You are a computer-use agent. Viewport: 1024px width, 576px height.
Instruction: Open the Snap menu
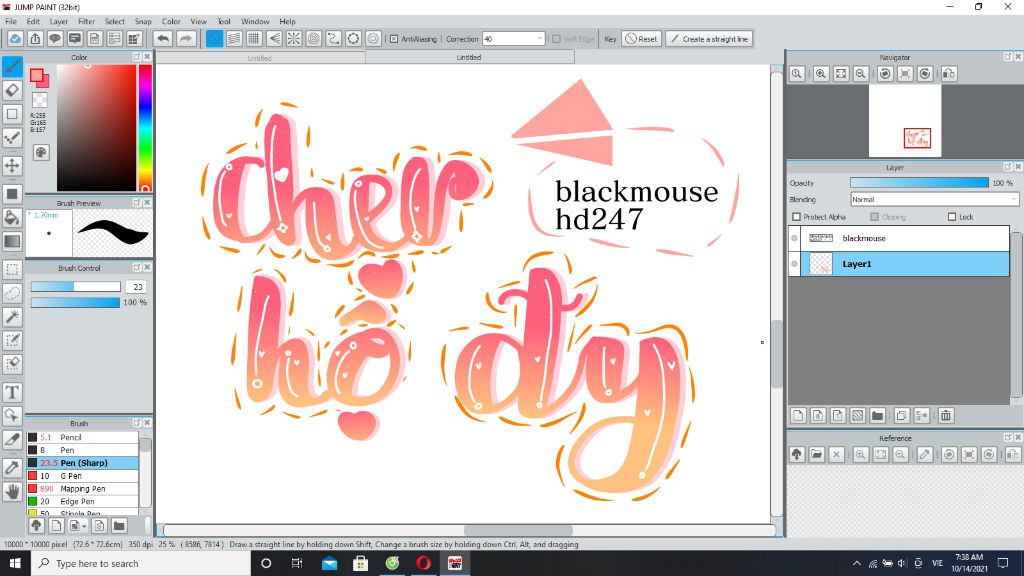tap(143, 22)
